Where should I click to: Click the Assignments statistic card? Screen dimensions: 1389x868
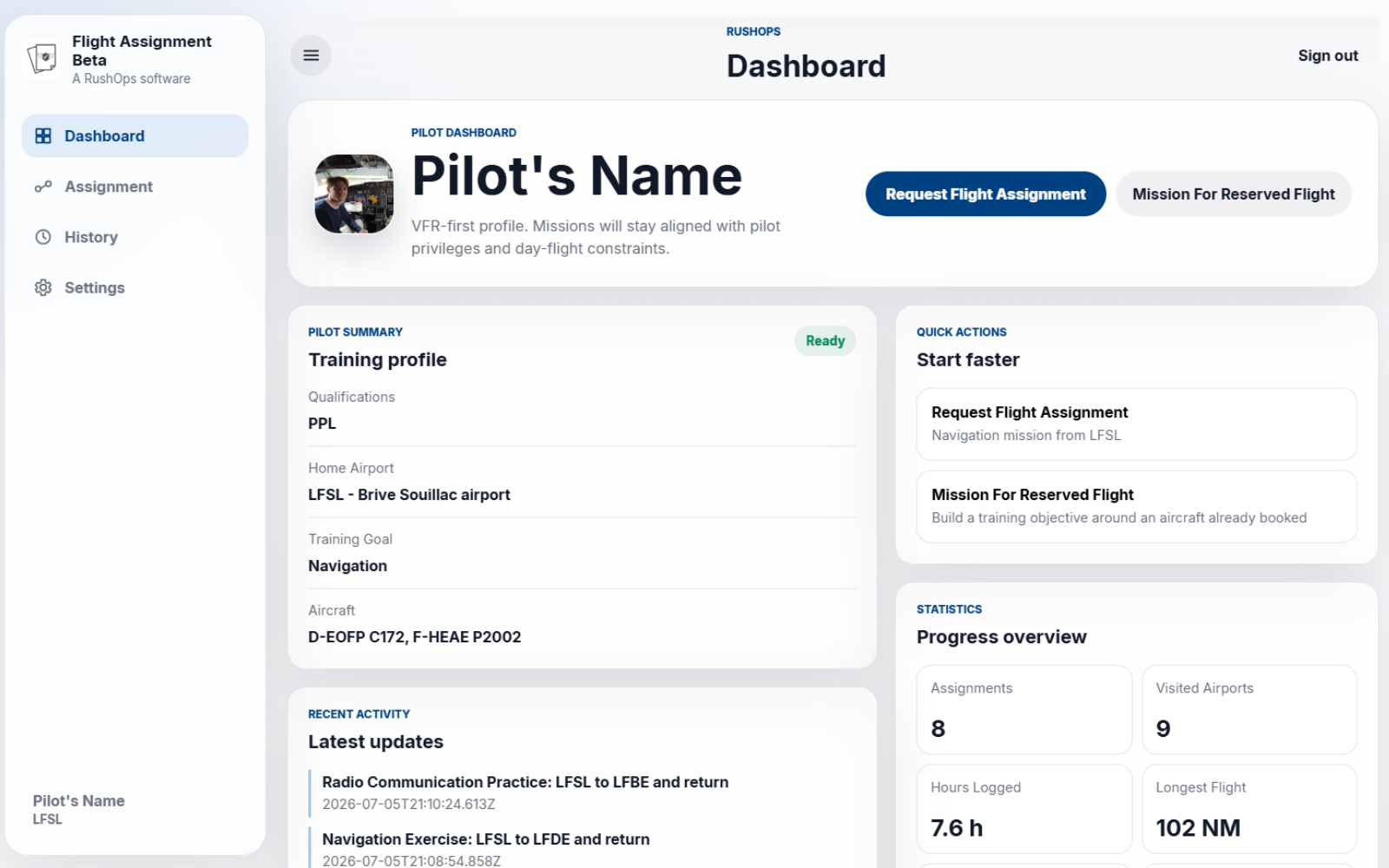1024,709
